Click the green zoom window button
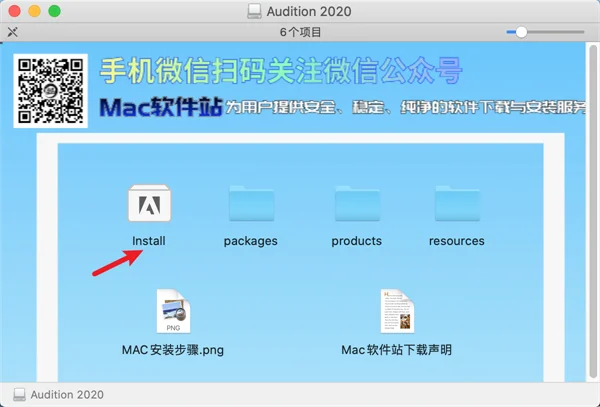The width and height of the screenshot is (600, 407). pos(54,11)
